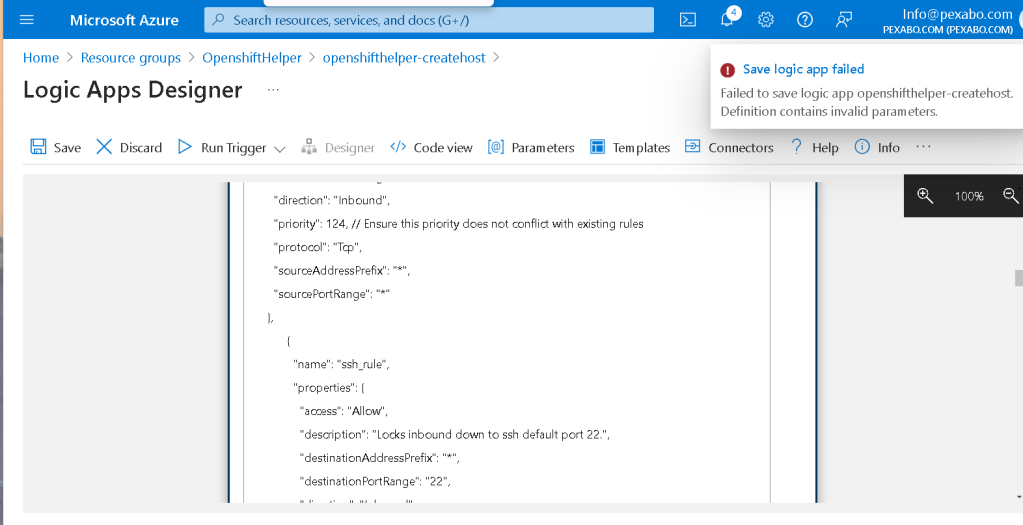This screenshot has height=525, width=1023.
Task: Open the openshifthelper-createhost breadcrumb
Action: [404, 57]
